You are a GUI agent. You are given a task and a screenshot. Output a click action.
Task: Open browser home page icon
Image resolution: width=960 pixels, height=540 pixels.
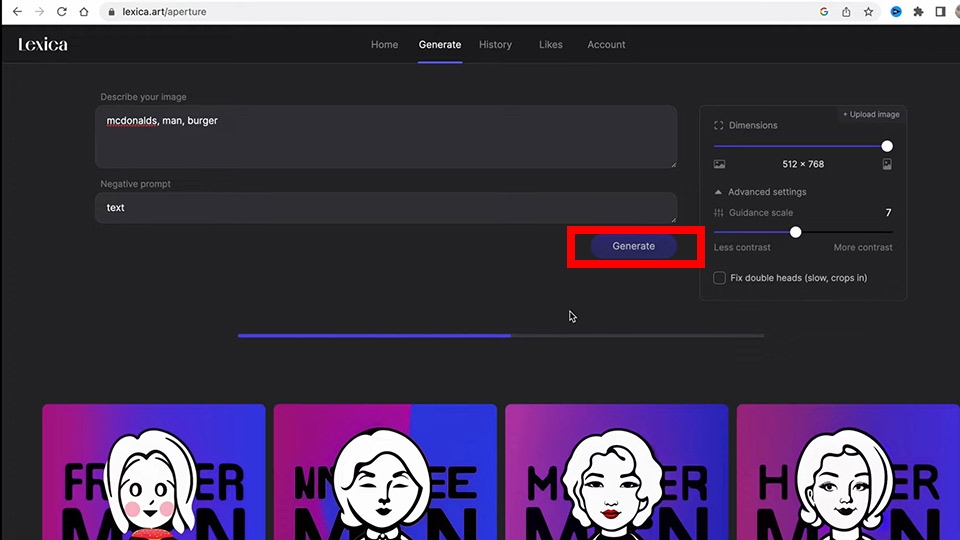click(x=84, y=12)
